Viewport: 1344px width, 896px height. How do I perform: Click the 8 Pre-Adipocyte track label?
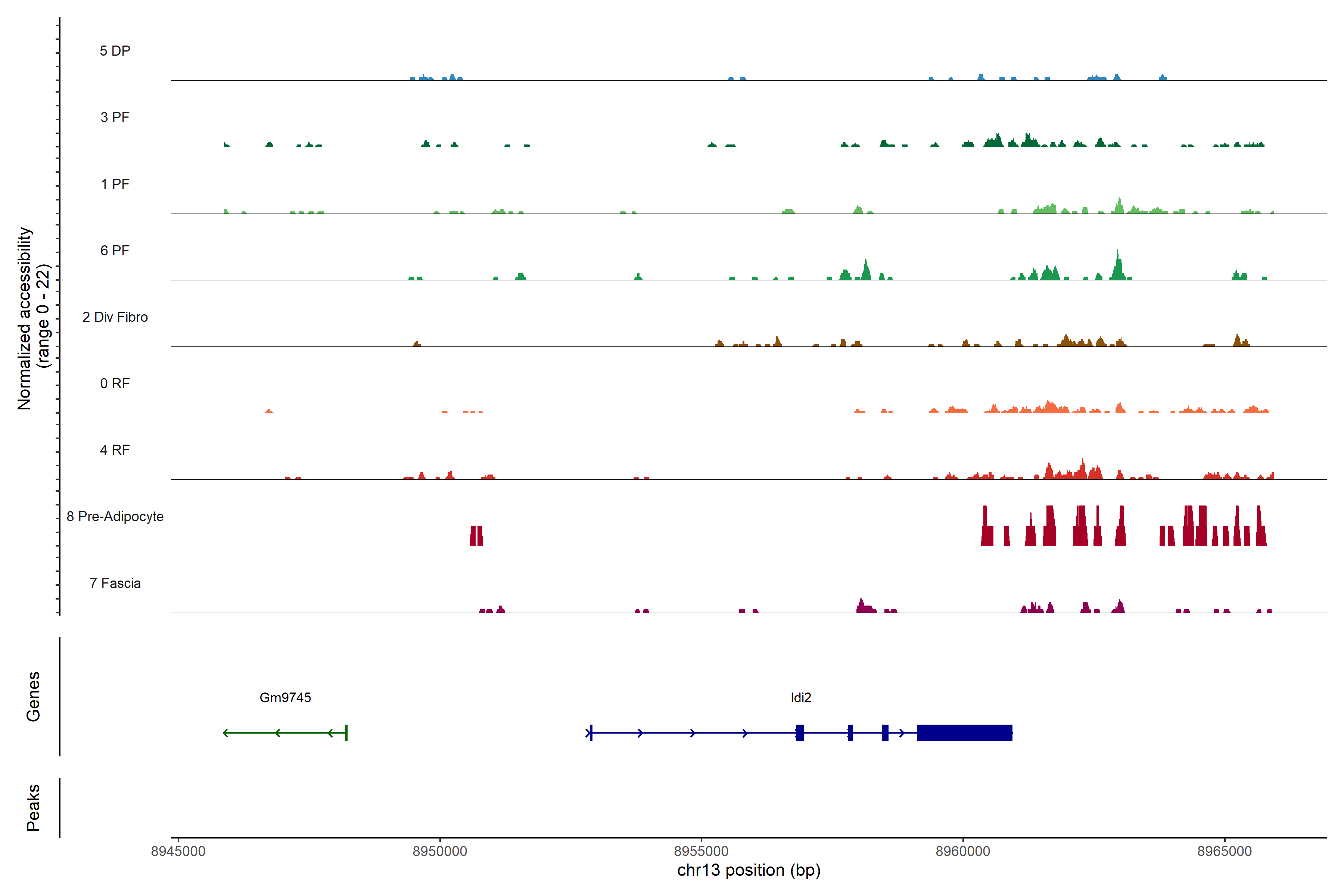115,517
